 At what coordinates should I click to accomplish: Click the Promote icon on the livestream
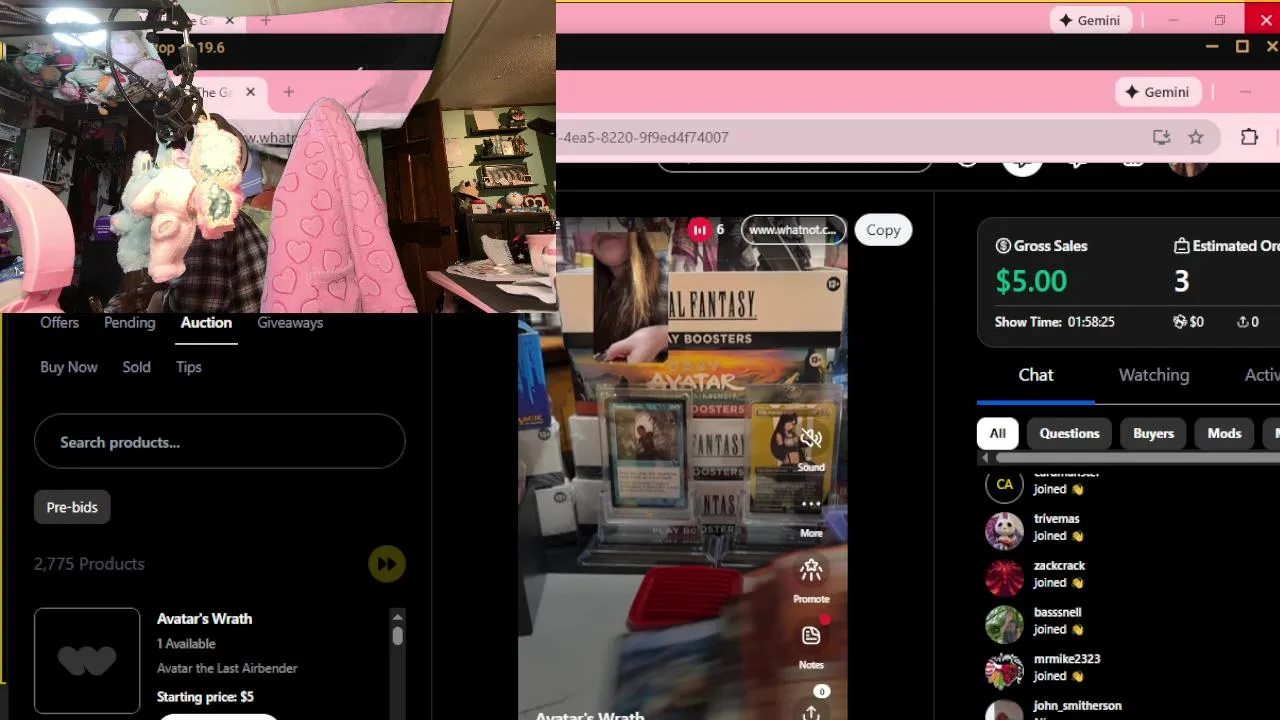click(x=811, y=570)
